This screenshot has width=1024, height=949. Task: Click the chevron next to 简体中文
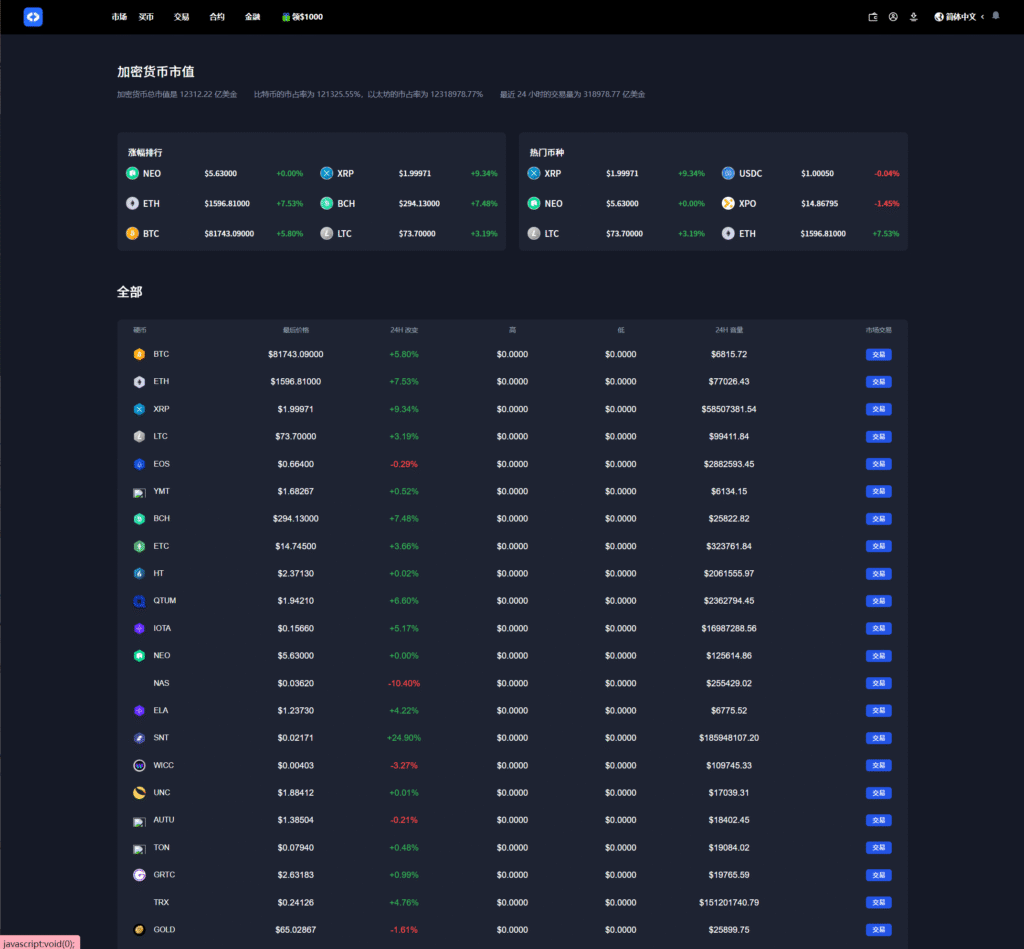coord(982,17)
